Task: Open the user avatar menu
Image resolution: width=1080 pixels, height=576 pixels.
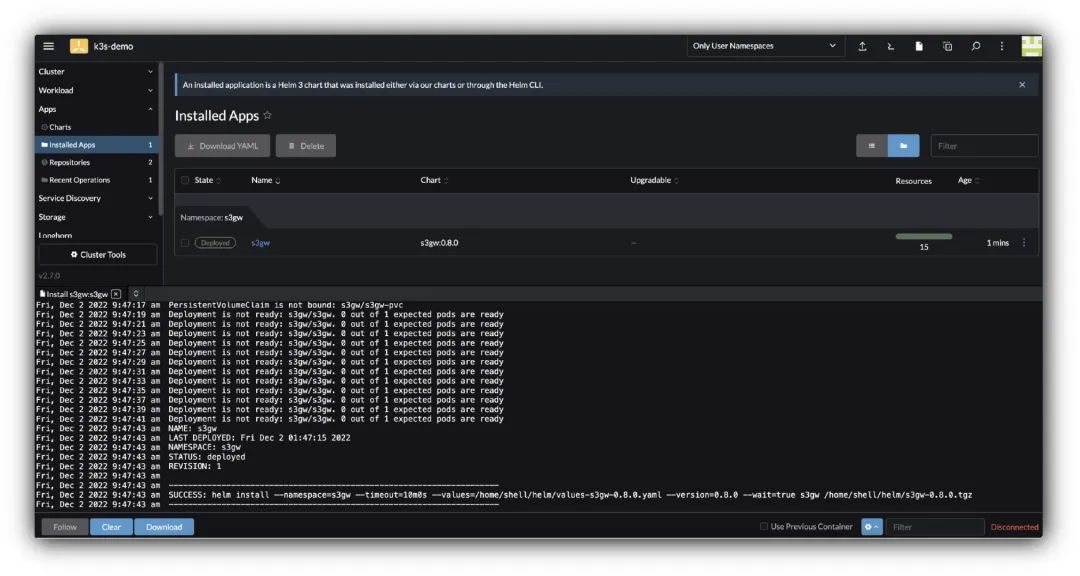Action: click(1031, 46)
